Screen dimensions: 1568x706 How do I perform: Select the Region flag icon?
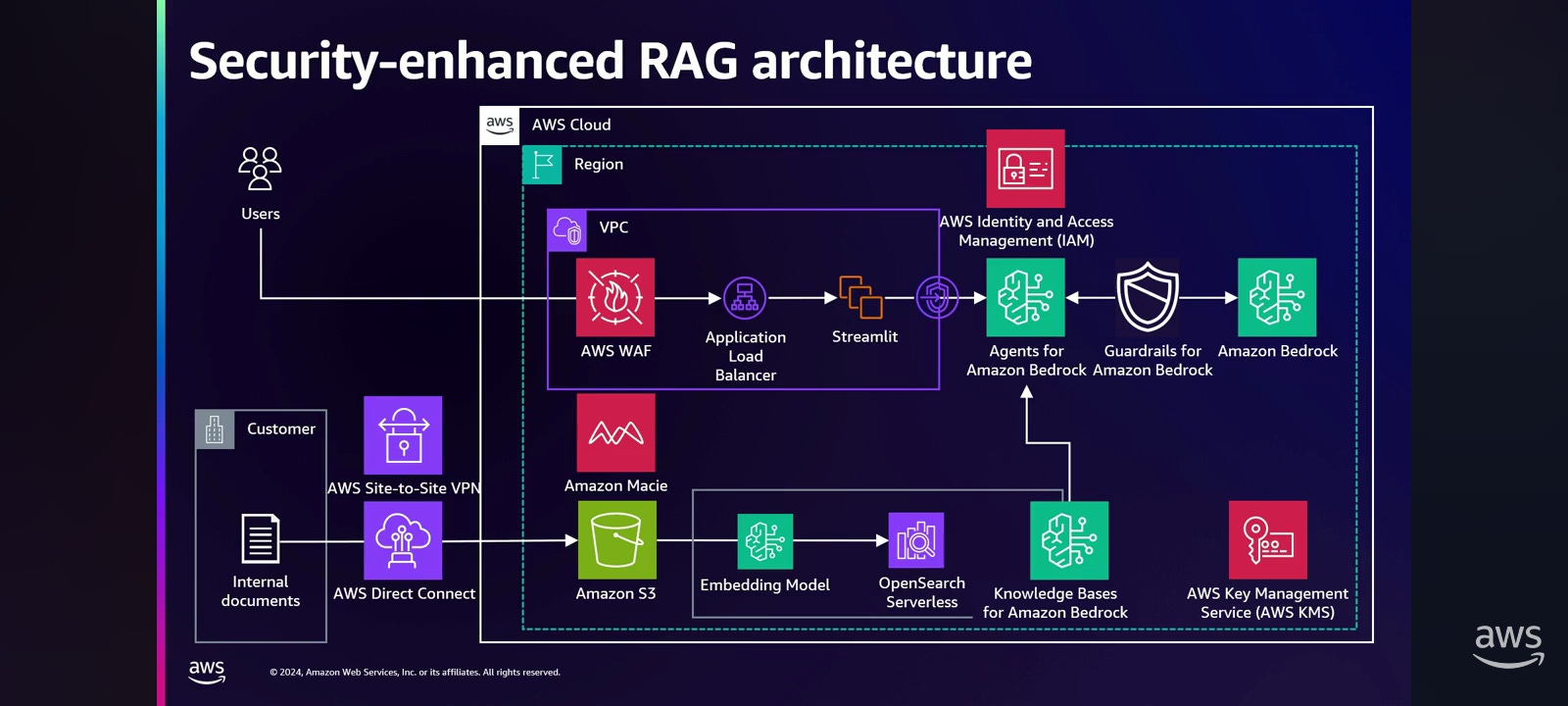pyautogui.click(x=542, y=165)
